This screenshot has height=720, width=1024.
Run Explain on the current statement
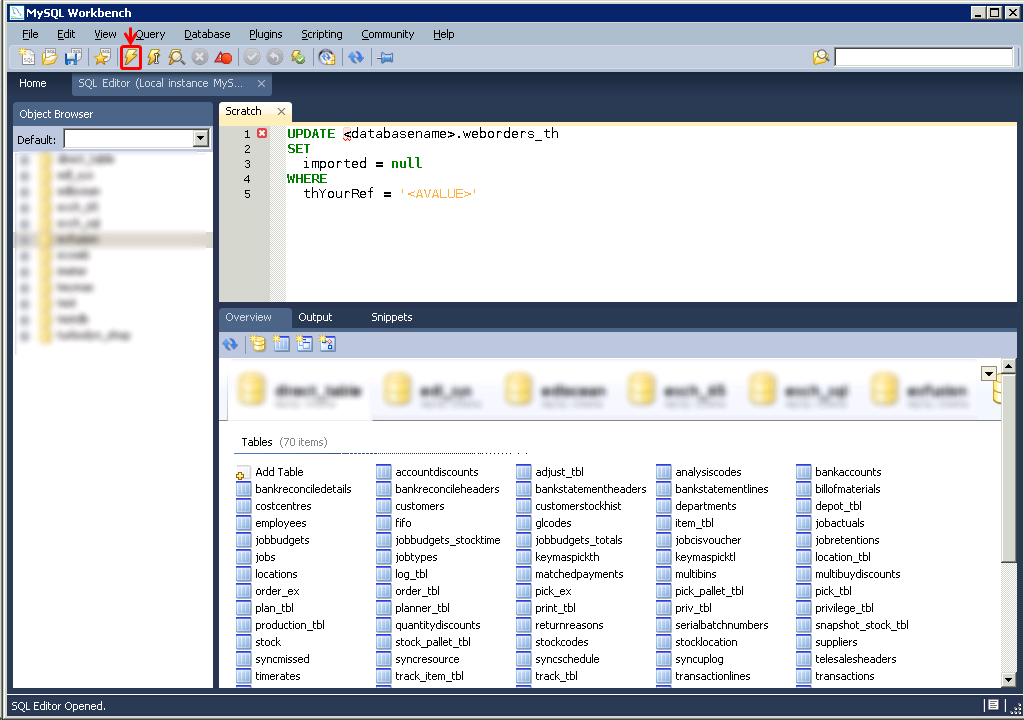176,57
